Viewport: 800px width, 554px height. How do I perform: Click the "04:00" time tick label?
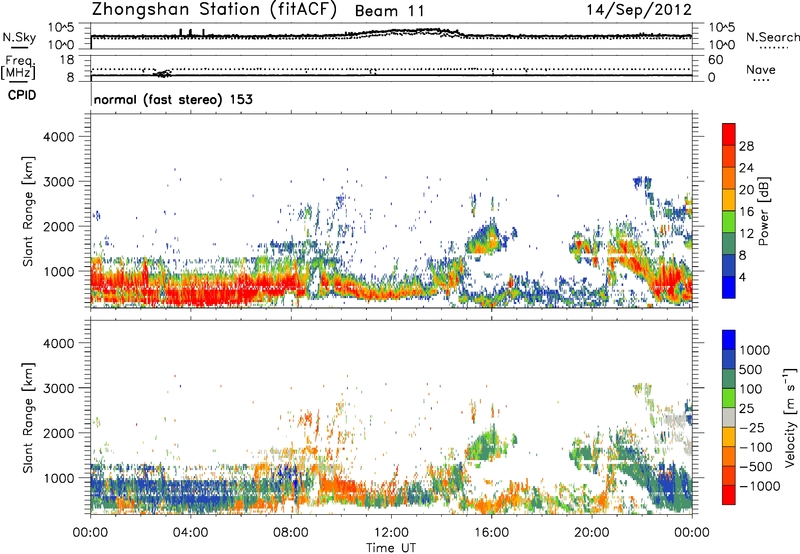click(190, 533)
